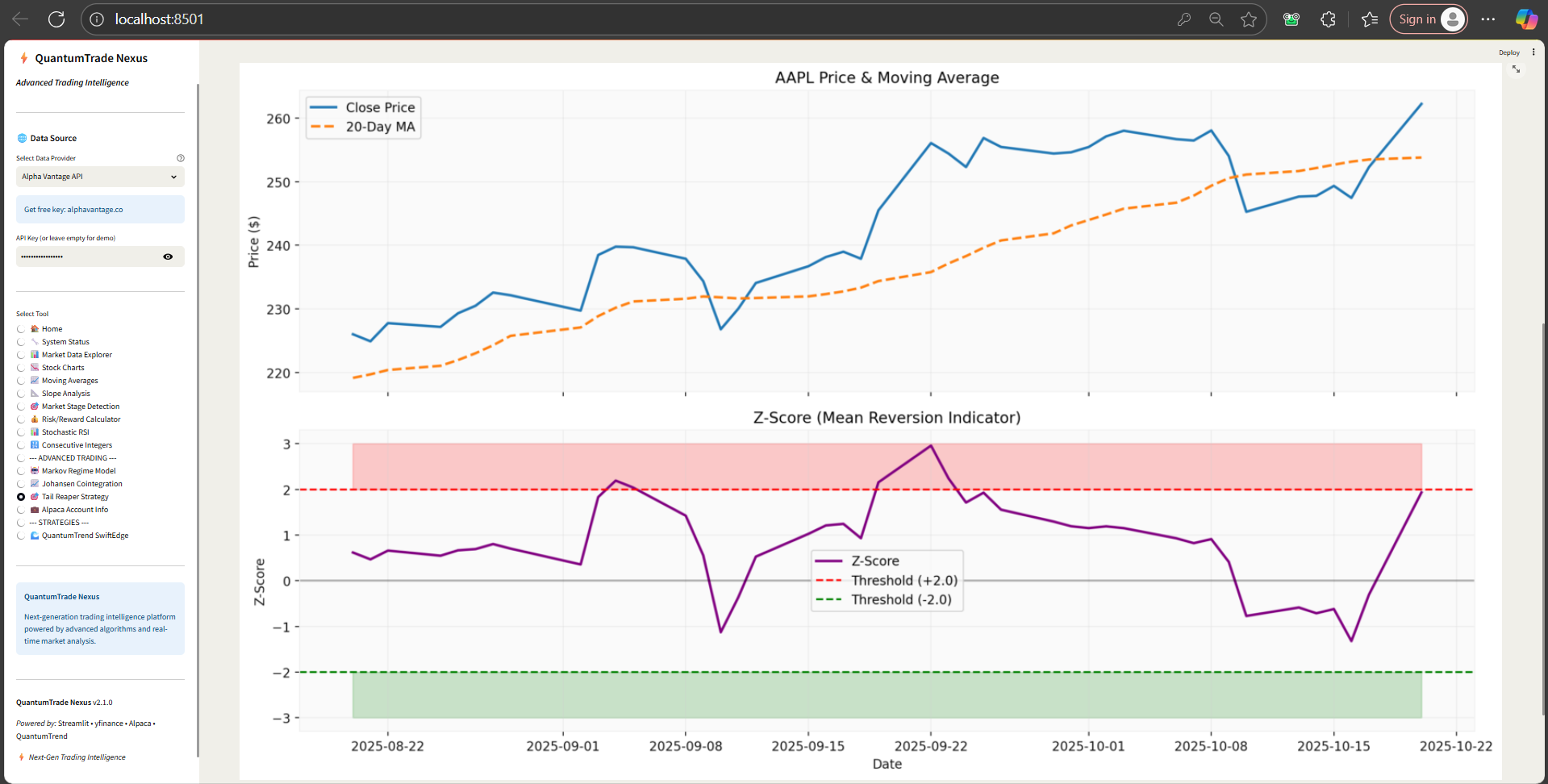Click the Sign in profile button
This screenshot has width=1548, height=784.
tap(1428, 19)
